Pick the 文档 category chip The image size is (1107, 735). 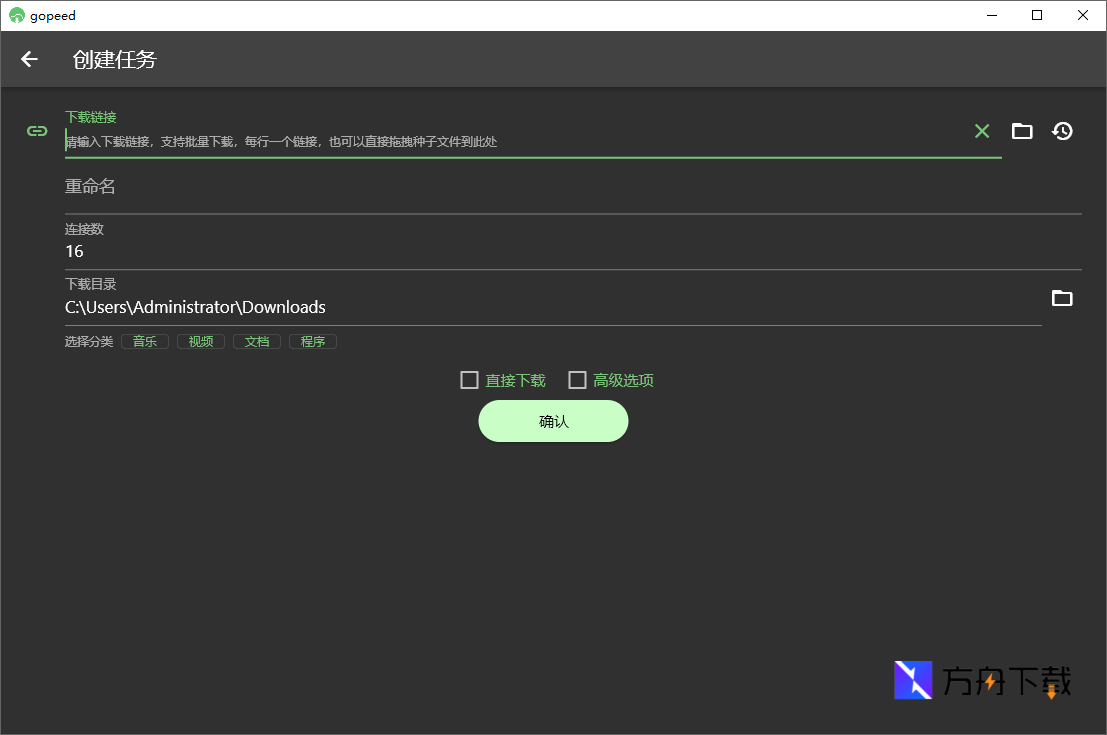257,342
